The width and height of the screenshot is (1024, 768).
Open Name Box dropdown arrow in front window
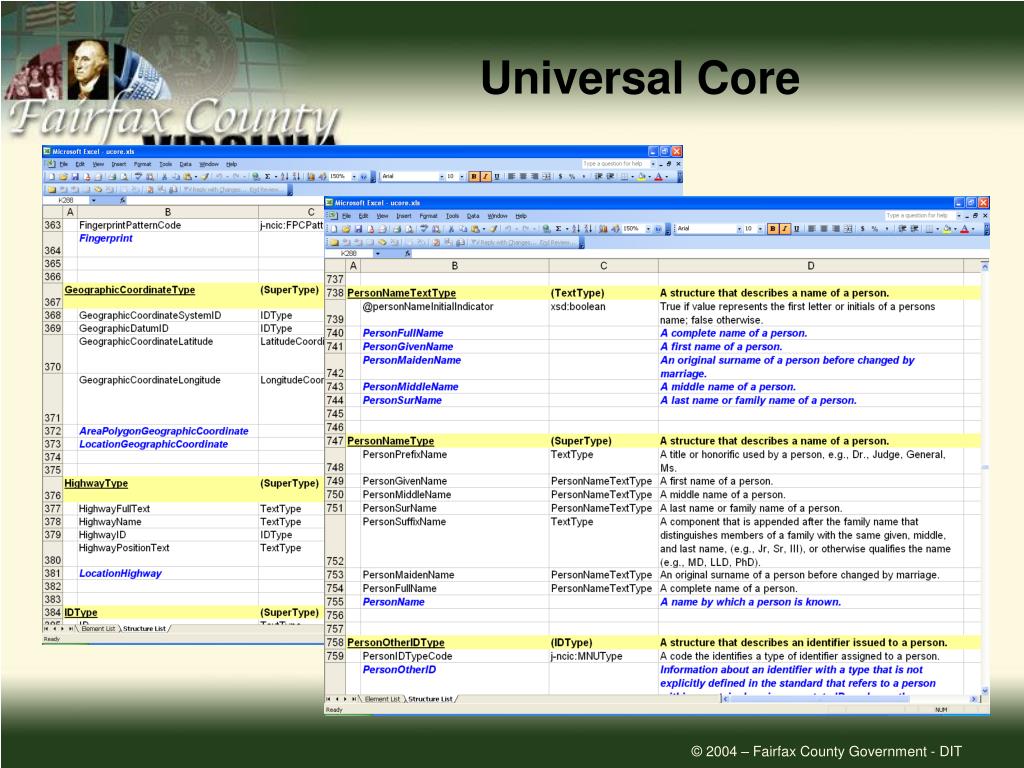coord(377,253)
